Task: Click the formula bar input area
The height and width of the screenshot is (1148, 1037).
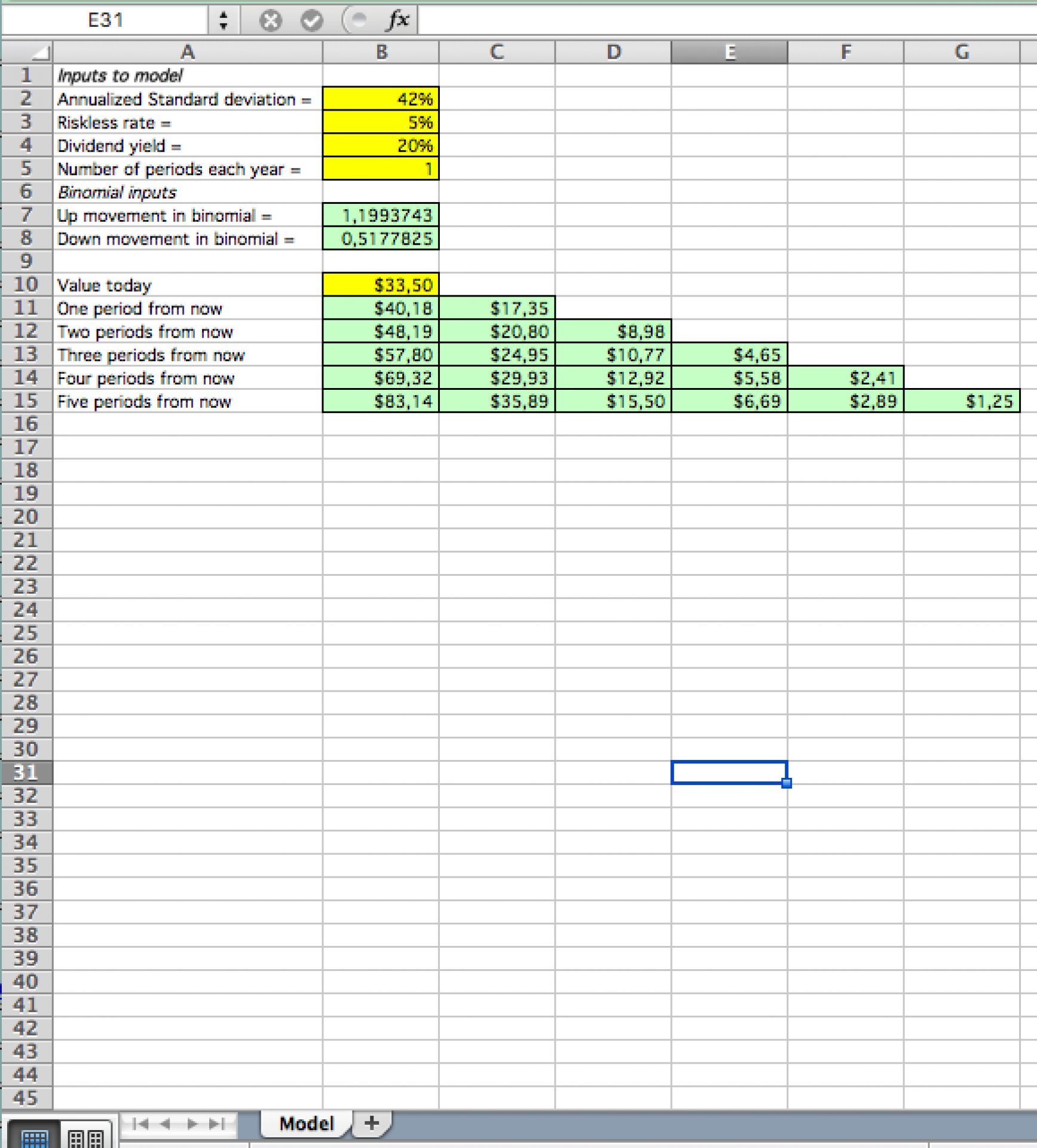Action: 727,20
